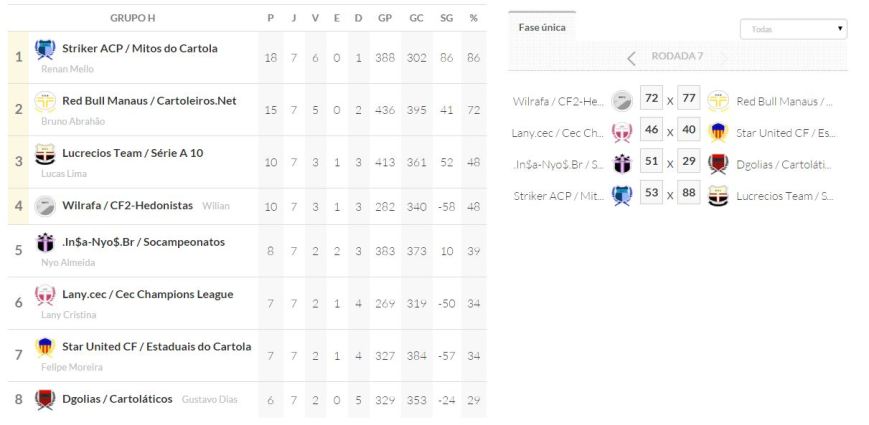Go to previous rodada with left chevron

(631, 57)
